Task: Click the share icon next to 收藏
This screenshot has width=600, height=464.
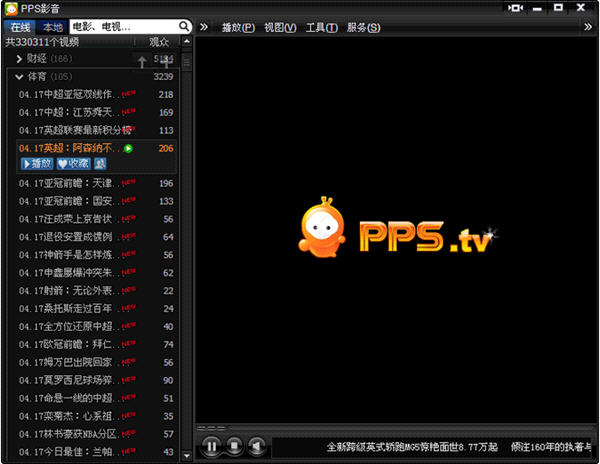Action: coord(100,163)
